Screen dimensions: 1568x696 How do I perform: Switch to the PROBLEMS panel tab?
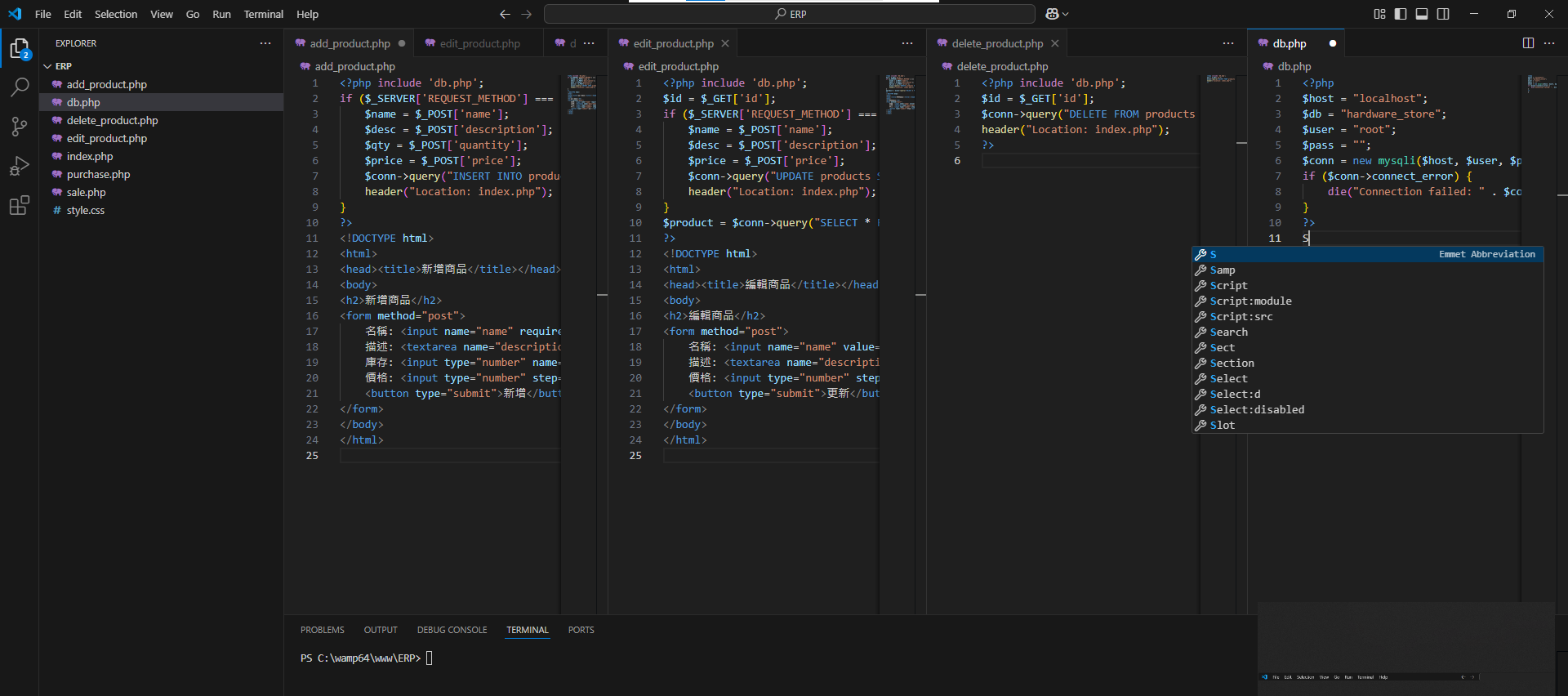coord(322,630)
